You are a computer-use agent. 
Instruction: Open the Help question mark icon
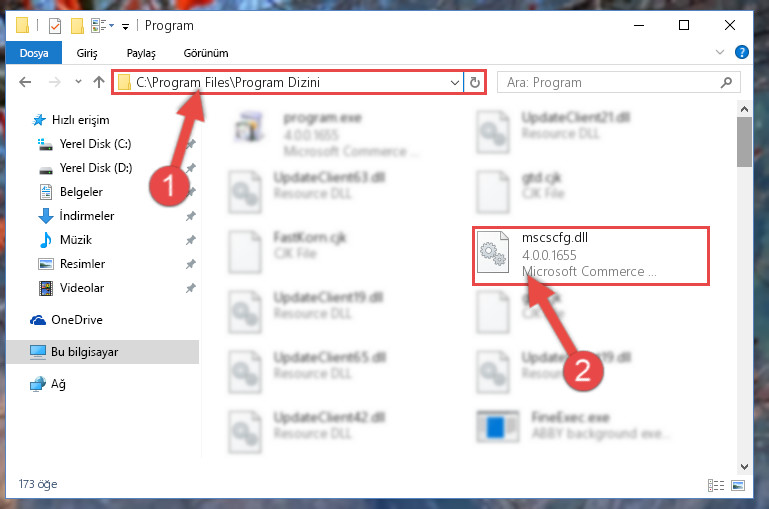[x=742, y=52]
